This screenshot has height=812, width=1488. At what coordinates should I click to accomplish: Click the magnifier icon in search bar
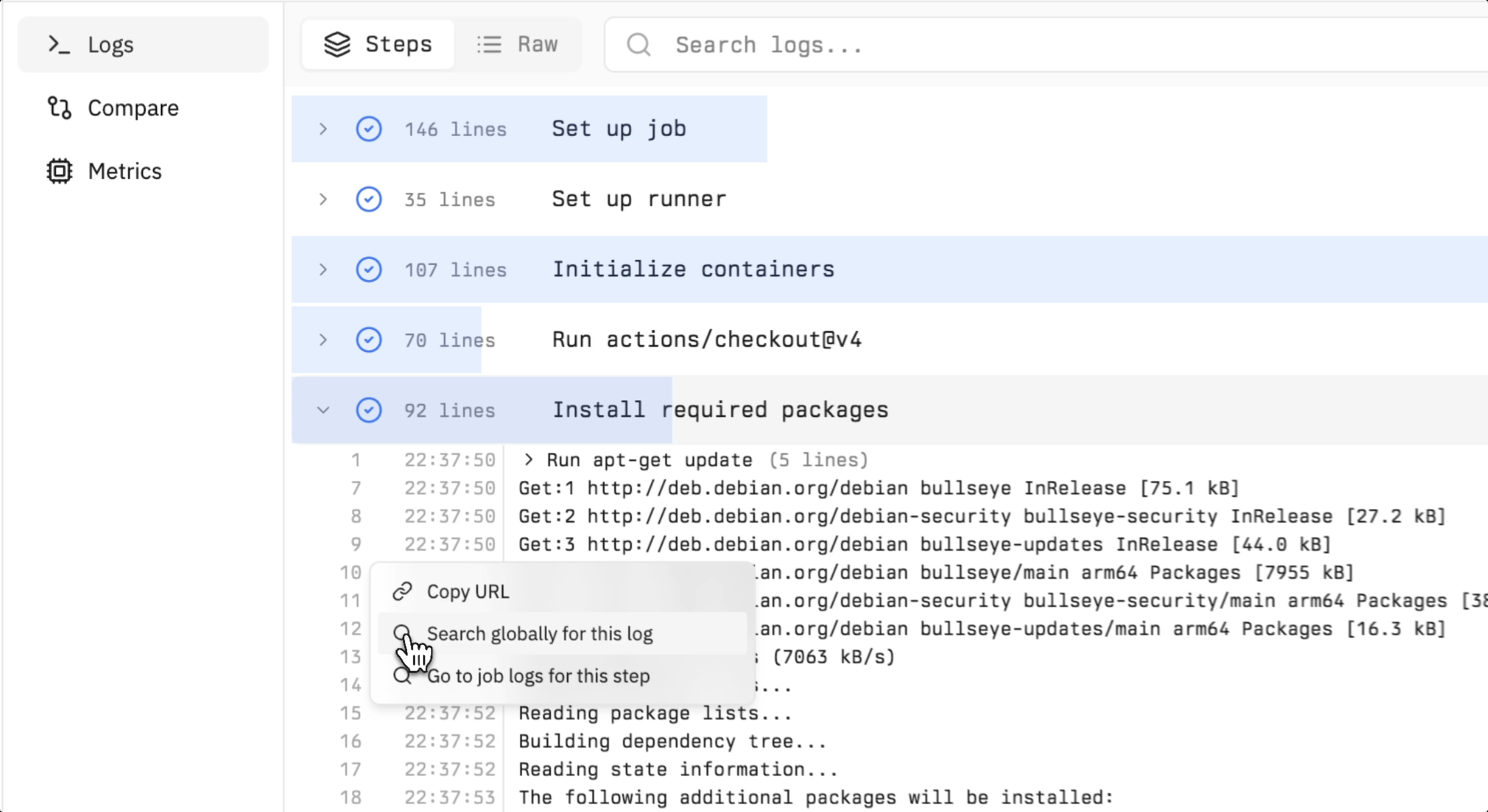638,45
